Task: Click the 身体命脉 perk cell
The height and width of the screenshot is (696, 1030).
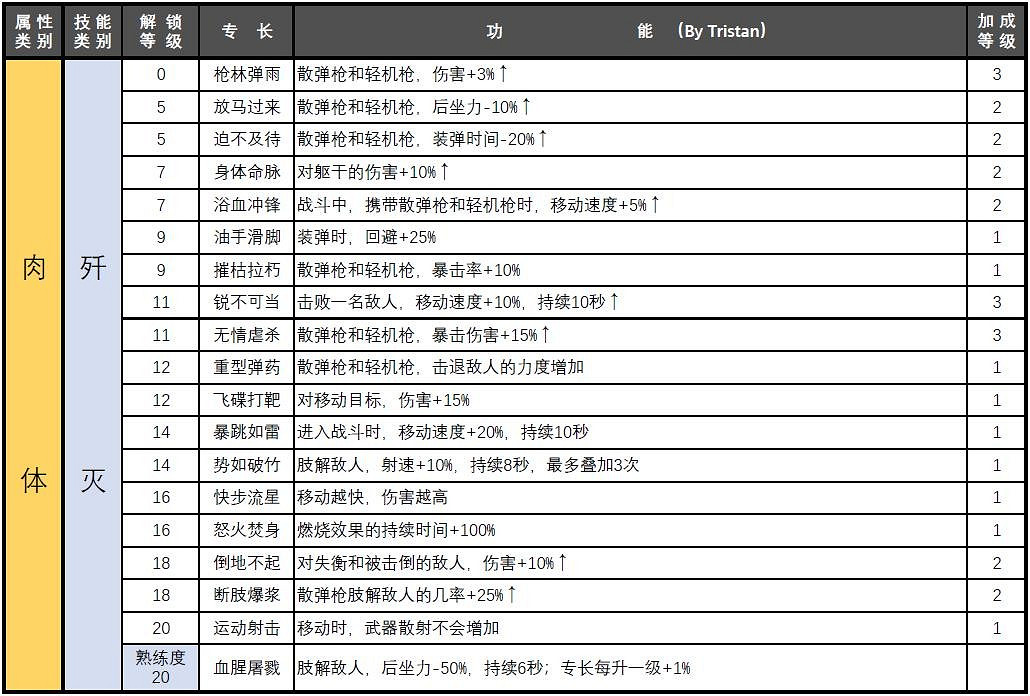Action: point(245,172)
